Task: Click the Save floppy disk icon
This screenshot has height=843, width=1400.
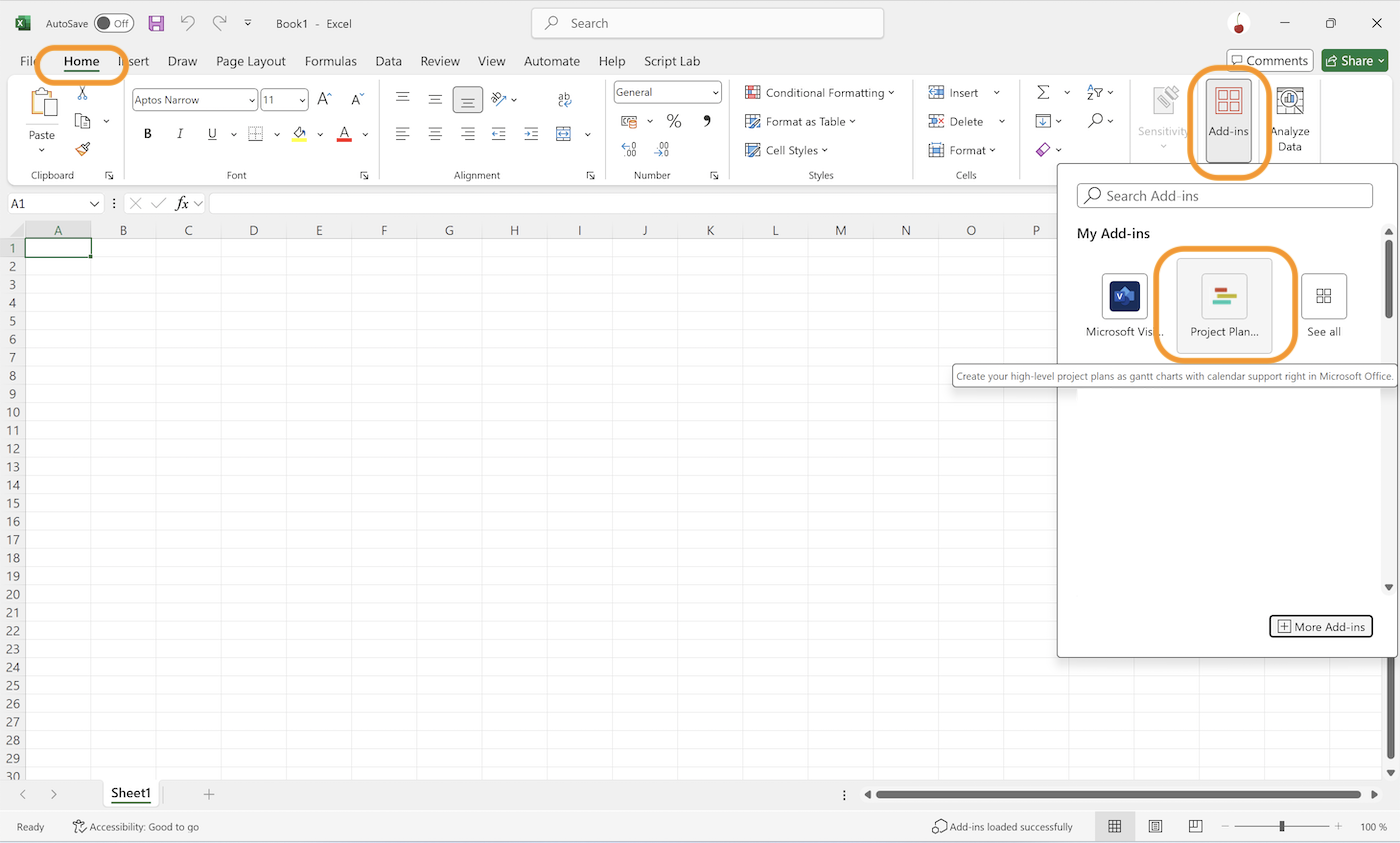Action: (156, 23)
